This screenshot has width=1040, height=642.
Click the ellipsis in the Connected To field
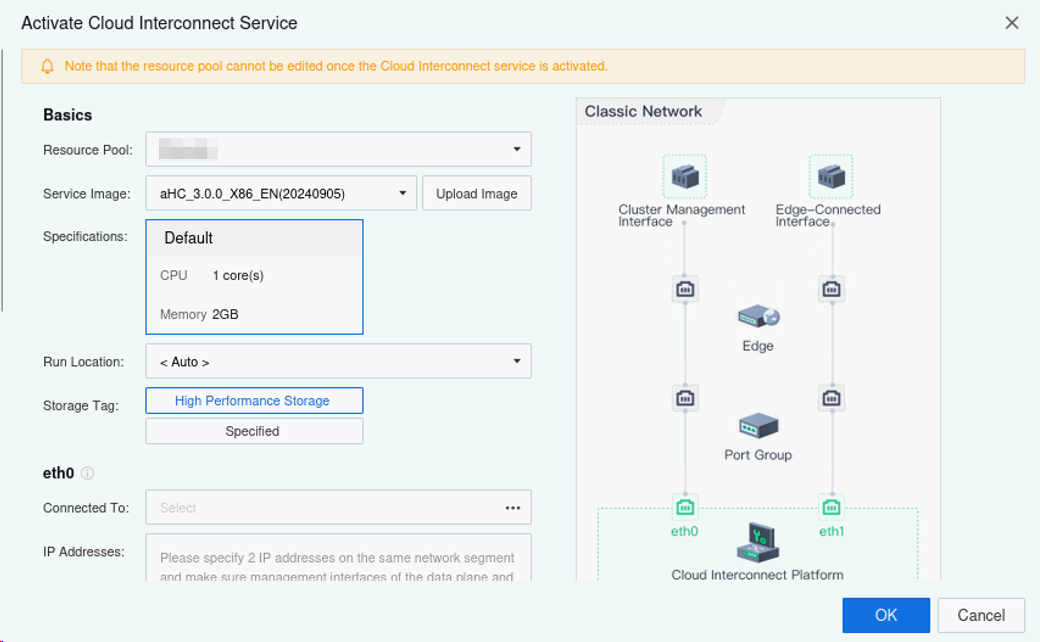[513, 507]
